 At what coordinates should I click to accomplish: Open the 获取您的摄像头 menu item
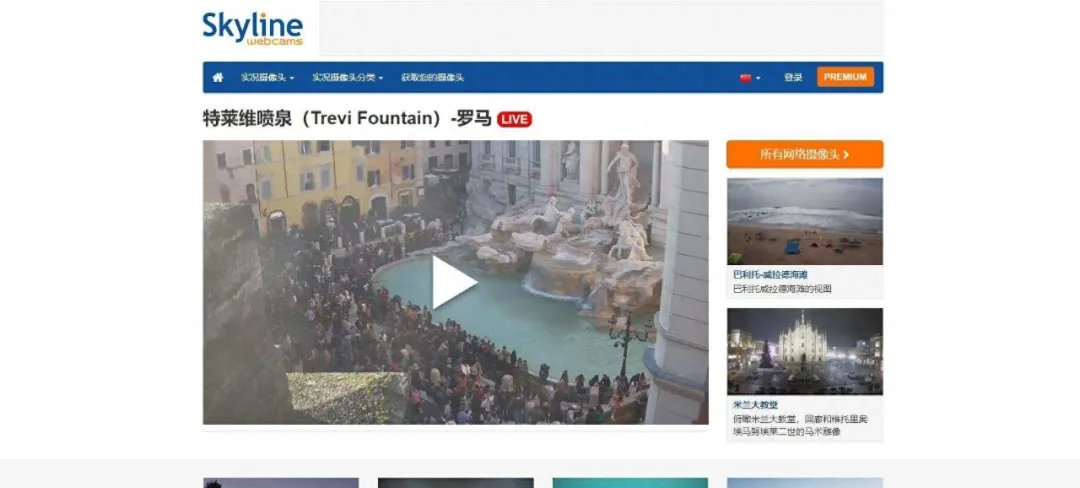click(433, 77)
